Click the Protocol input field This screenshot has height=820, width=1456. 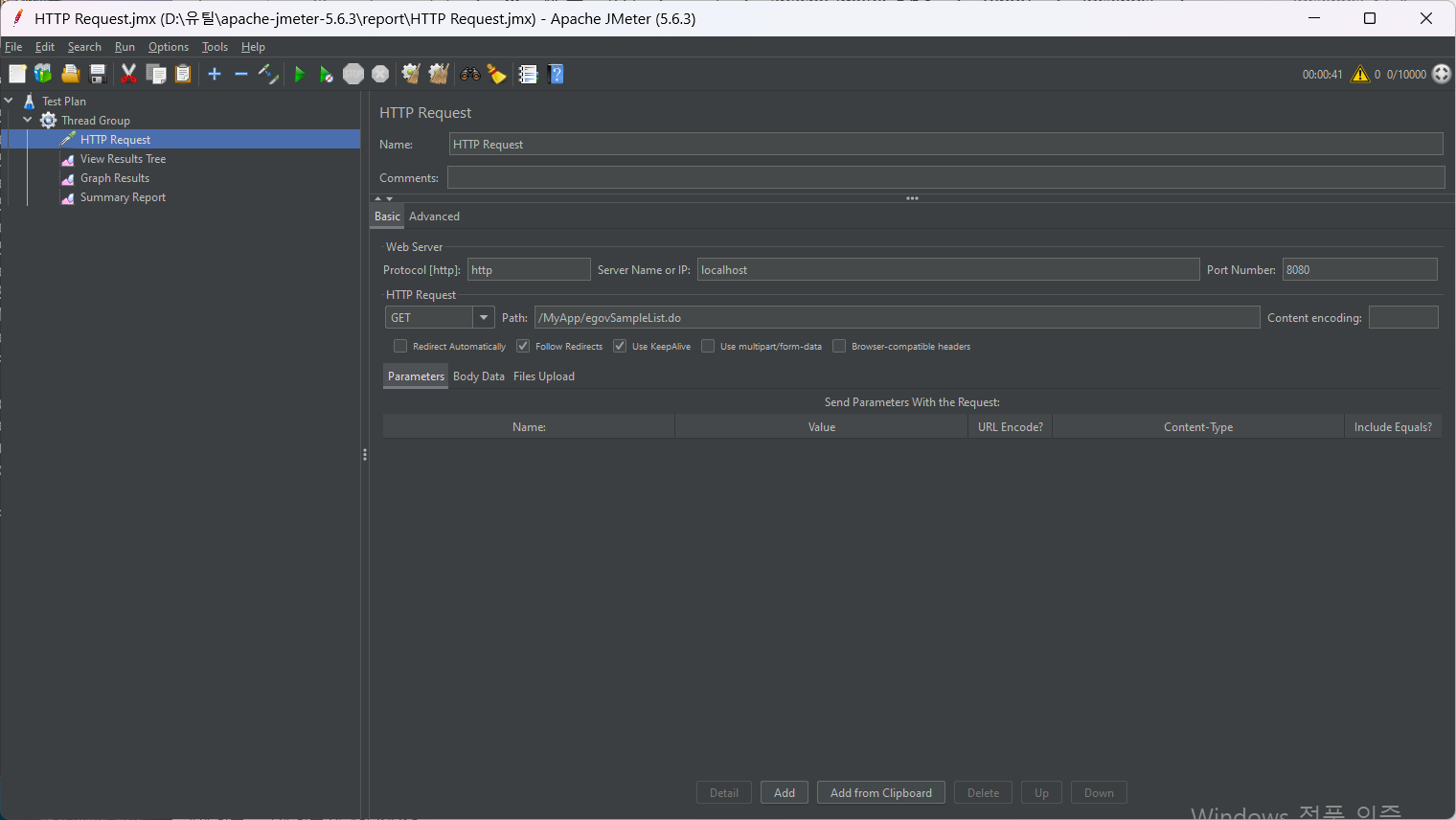pos(529,269)
